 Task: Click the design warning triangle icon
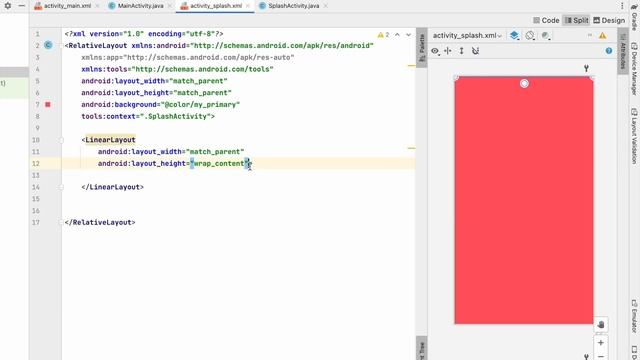tap(602, 36)
